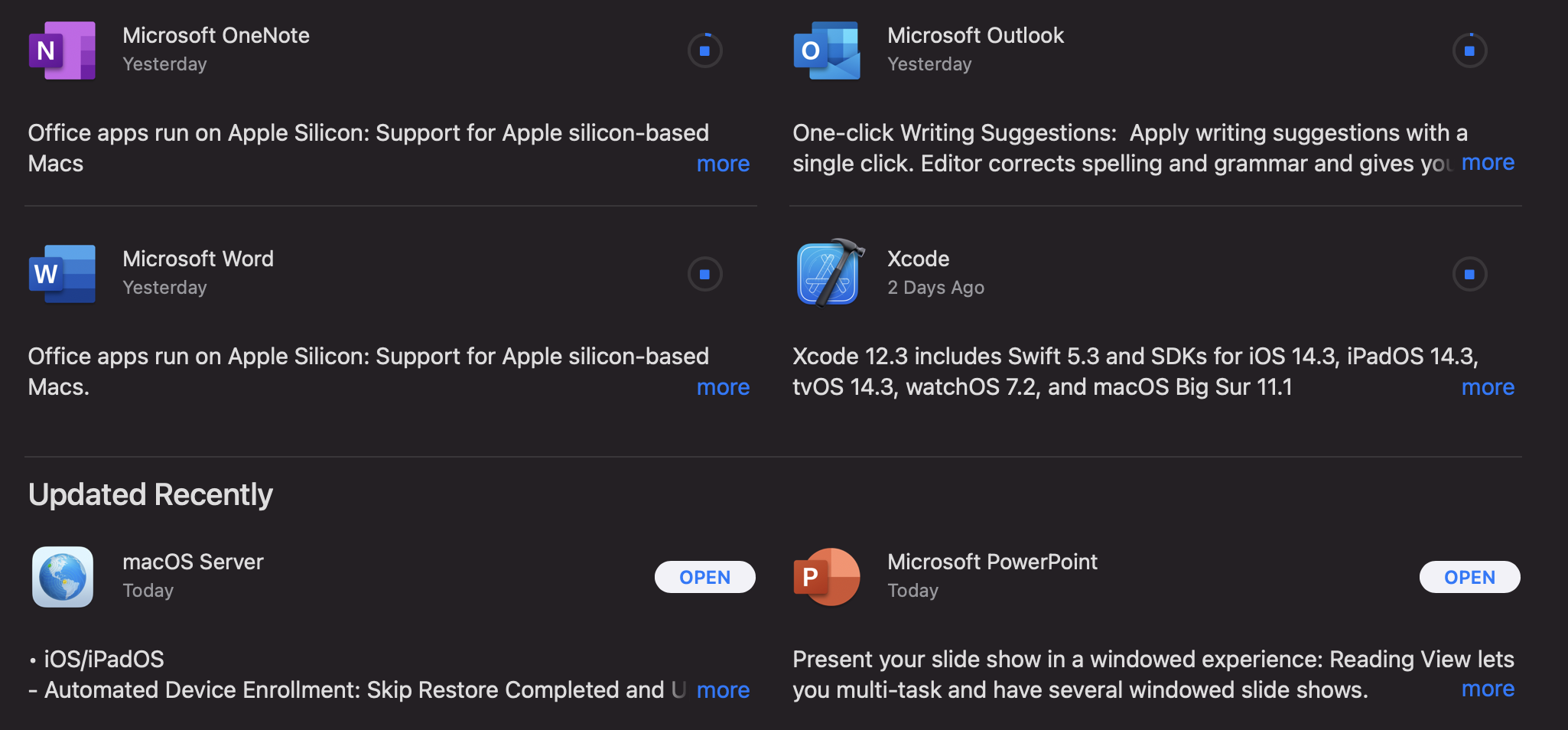Screen dimensions: 1568x730
Task: Click more on Microsoft Word's update description
Action: pyautogui.click(x=723, y=387)
